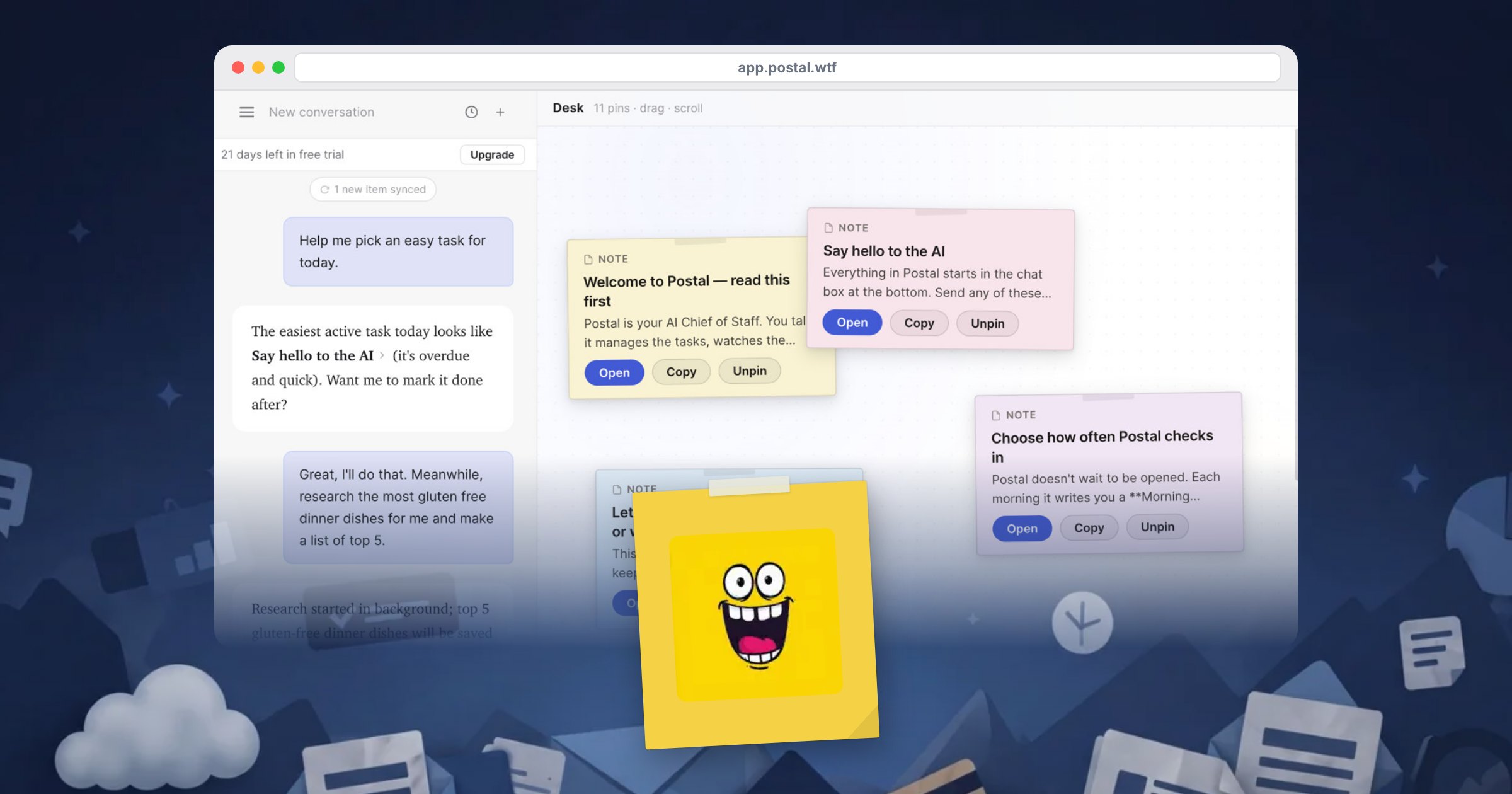This screenshot has height=794, width=1512.
Task: Click the app.postal.wtf address bar
Action: point(787,67)
